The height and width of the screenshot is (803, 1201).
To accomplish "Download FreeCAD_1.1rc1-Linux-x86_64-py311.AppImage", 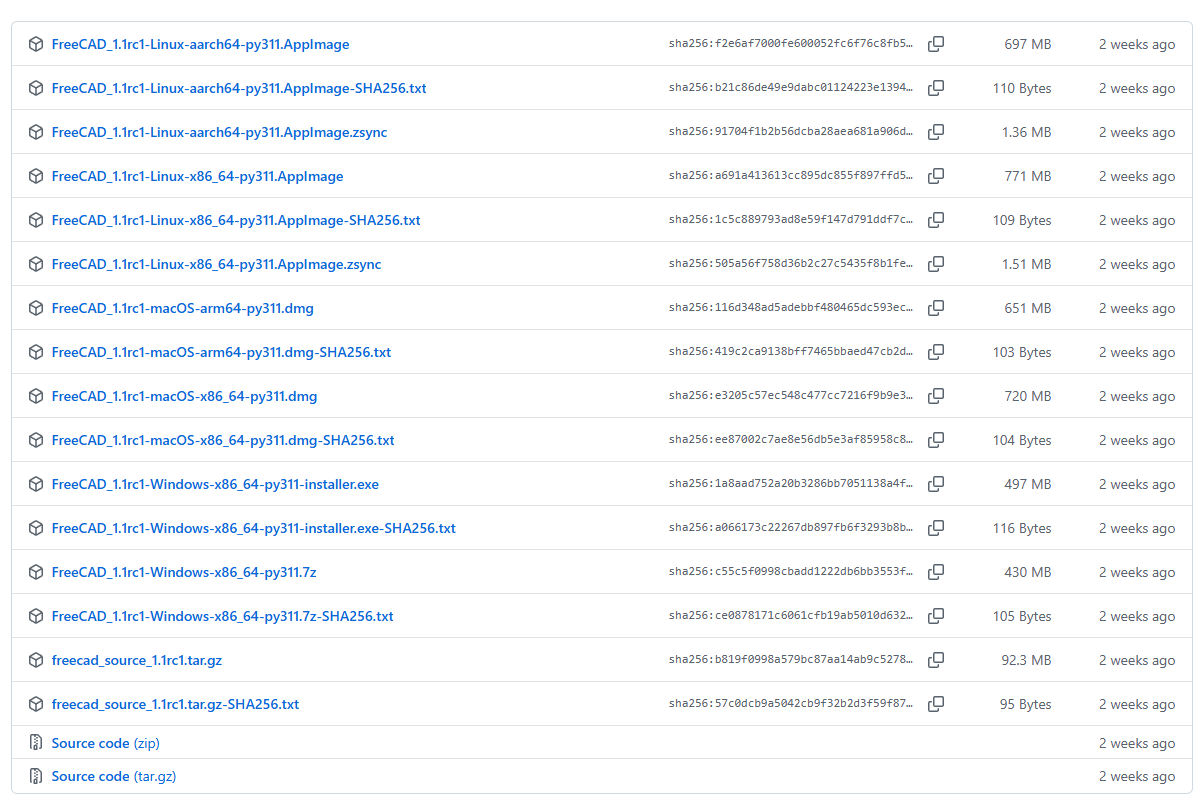I will (x=198, y=176).
